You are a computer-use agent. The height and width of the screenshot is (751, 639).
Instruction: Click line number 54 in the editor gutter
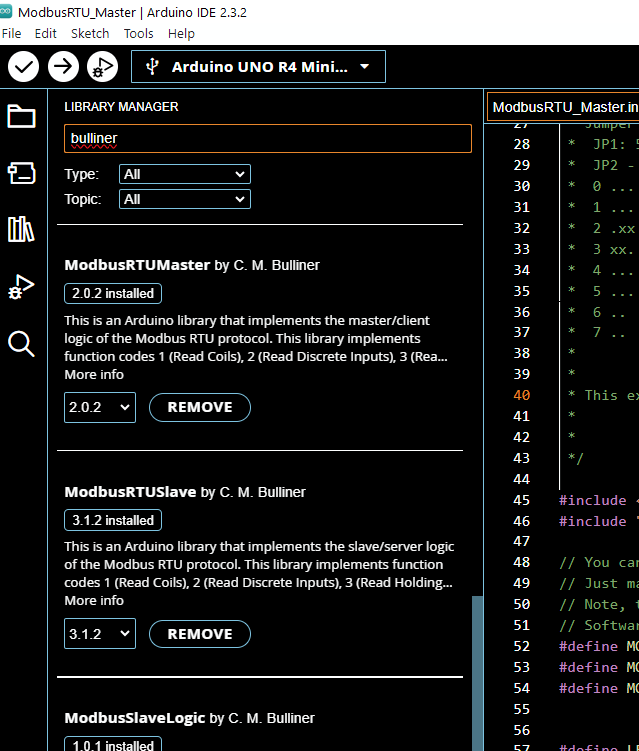pos(522,689)
